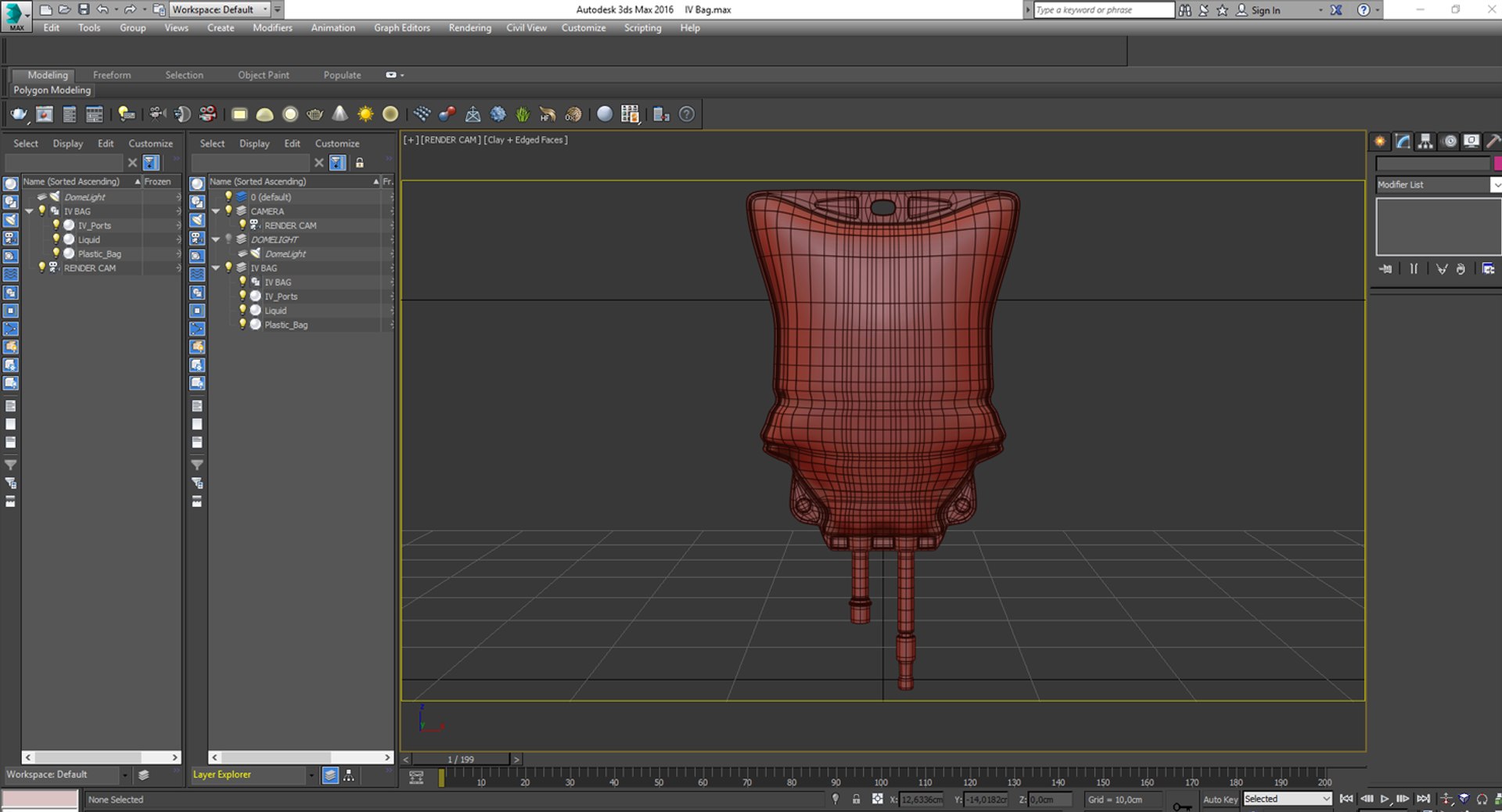Toggle visibility bulb of CAMERA layer
The width and height of the screenshot is (1502, 812).
pyautogui.click(x=229, y=211)
